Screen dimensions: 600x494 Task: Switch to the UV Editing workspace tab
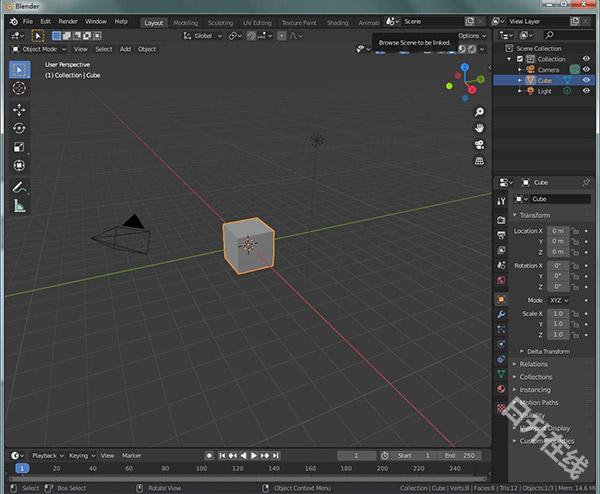(257, 23)
